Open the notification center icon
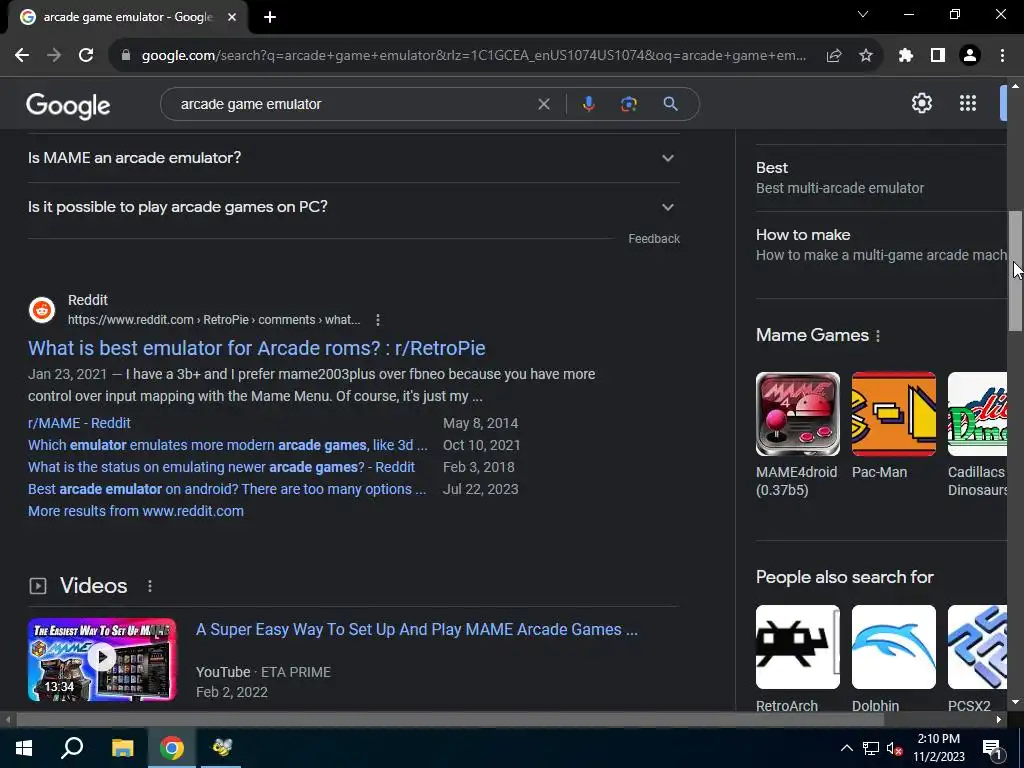Viewport: 1024px width, 768px height. point(991,748)
